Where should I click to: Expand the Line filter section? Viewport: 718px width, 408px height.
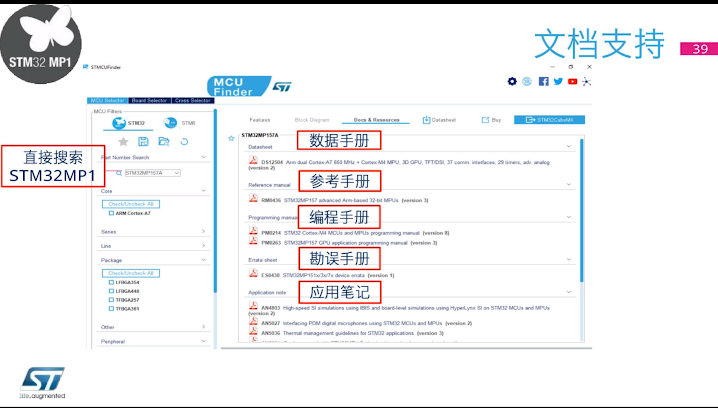click(203, 245)
